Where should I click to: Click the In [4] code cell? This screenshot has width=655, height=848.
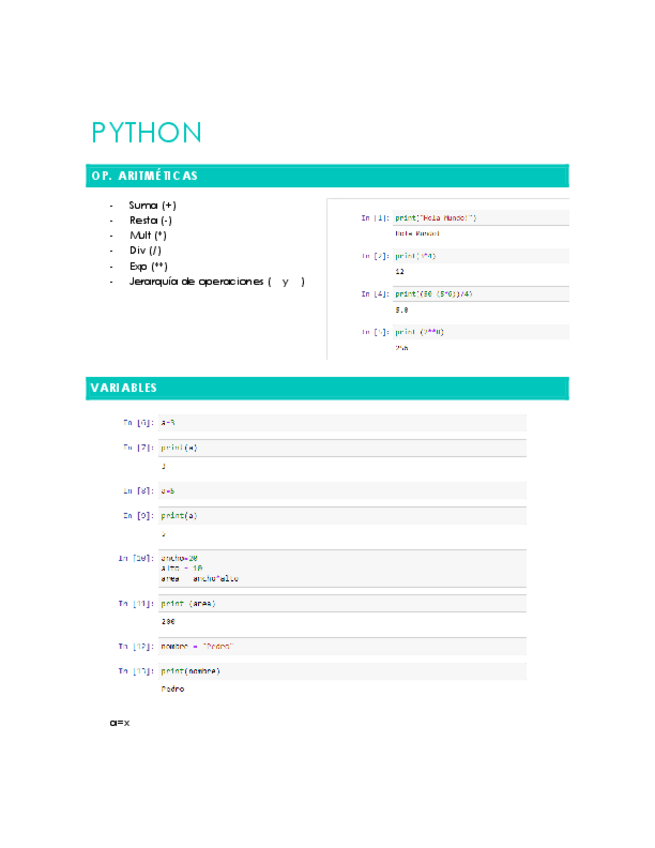[481, 294]
